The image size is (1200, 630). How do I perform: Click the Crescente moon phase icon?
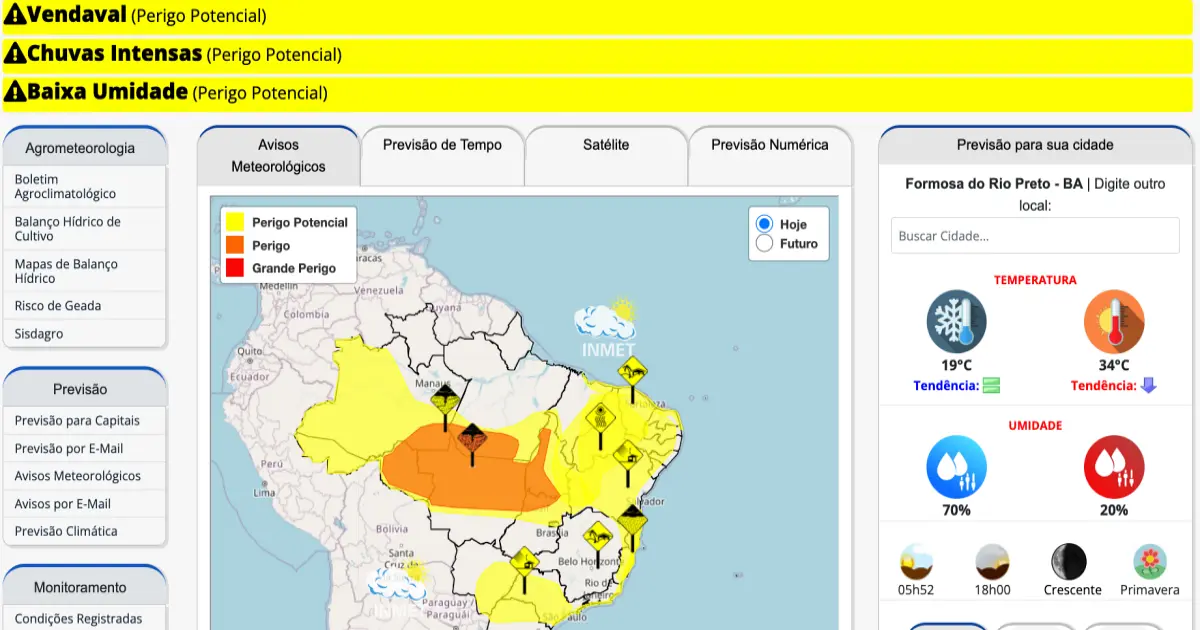[1068, 561]
